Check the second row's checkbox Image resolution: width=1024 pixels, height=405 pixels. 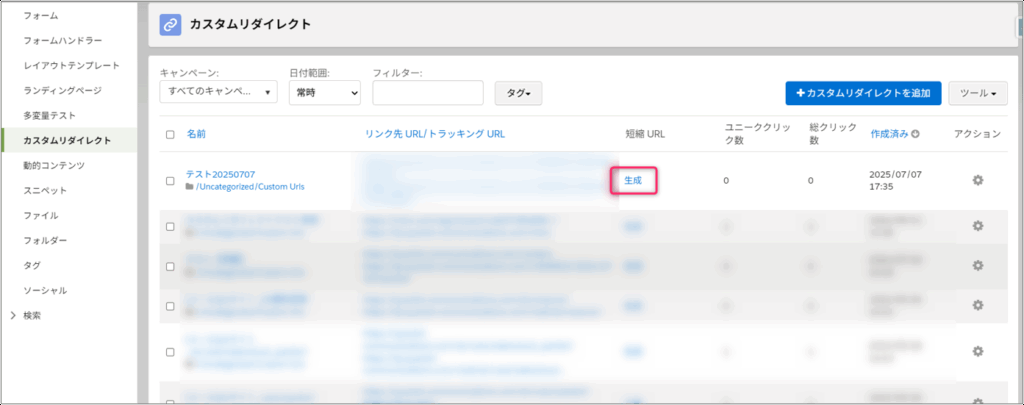[x=170, y=226]
